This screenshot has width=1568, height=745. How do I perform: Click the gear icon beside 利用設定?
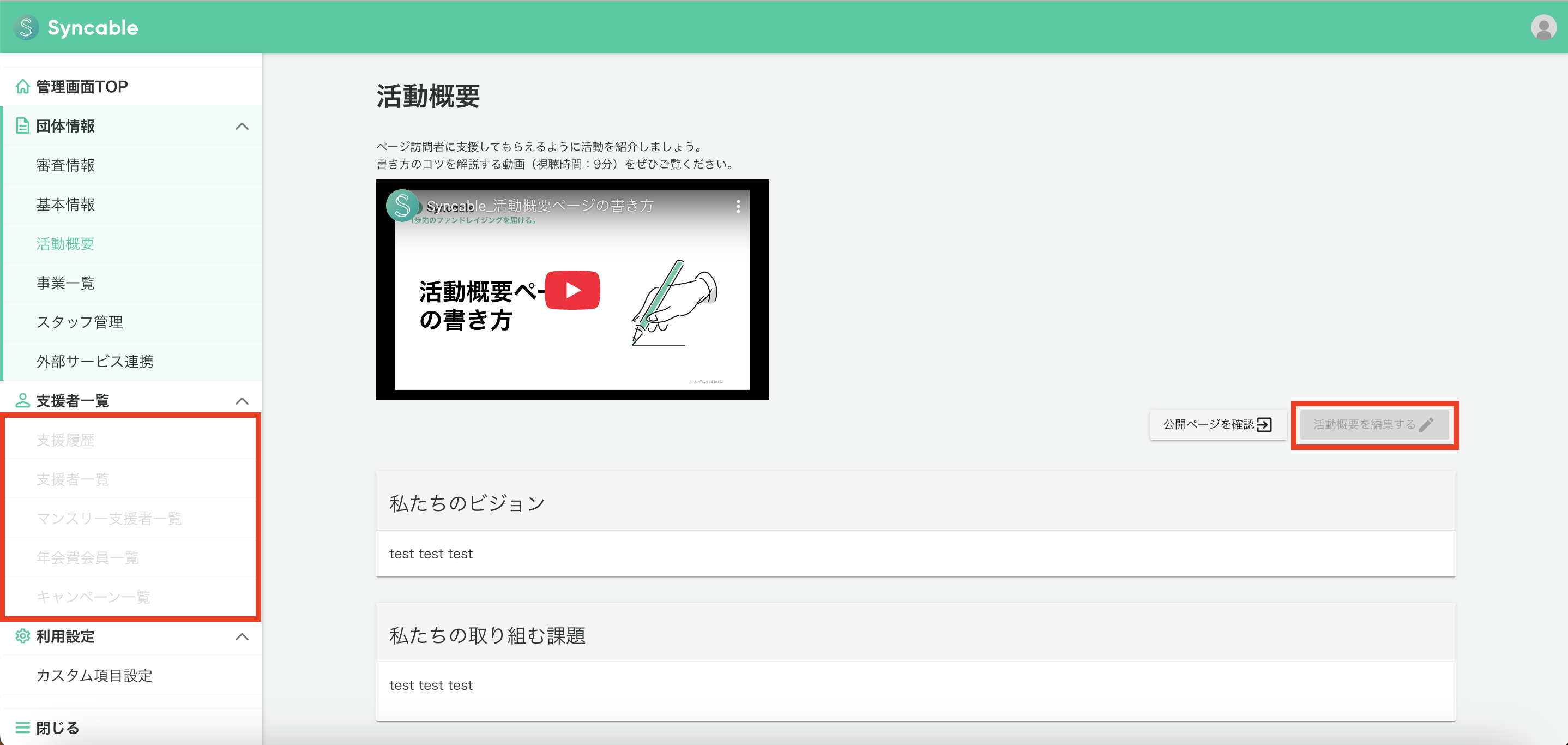(22, 636)
